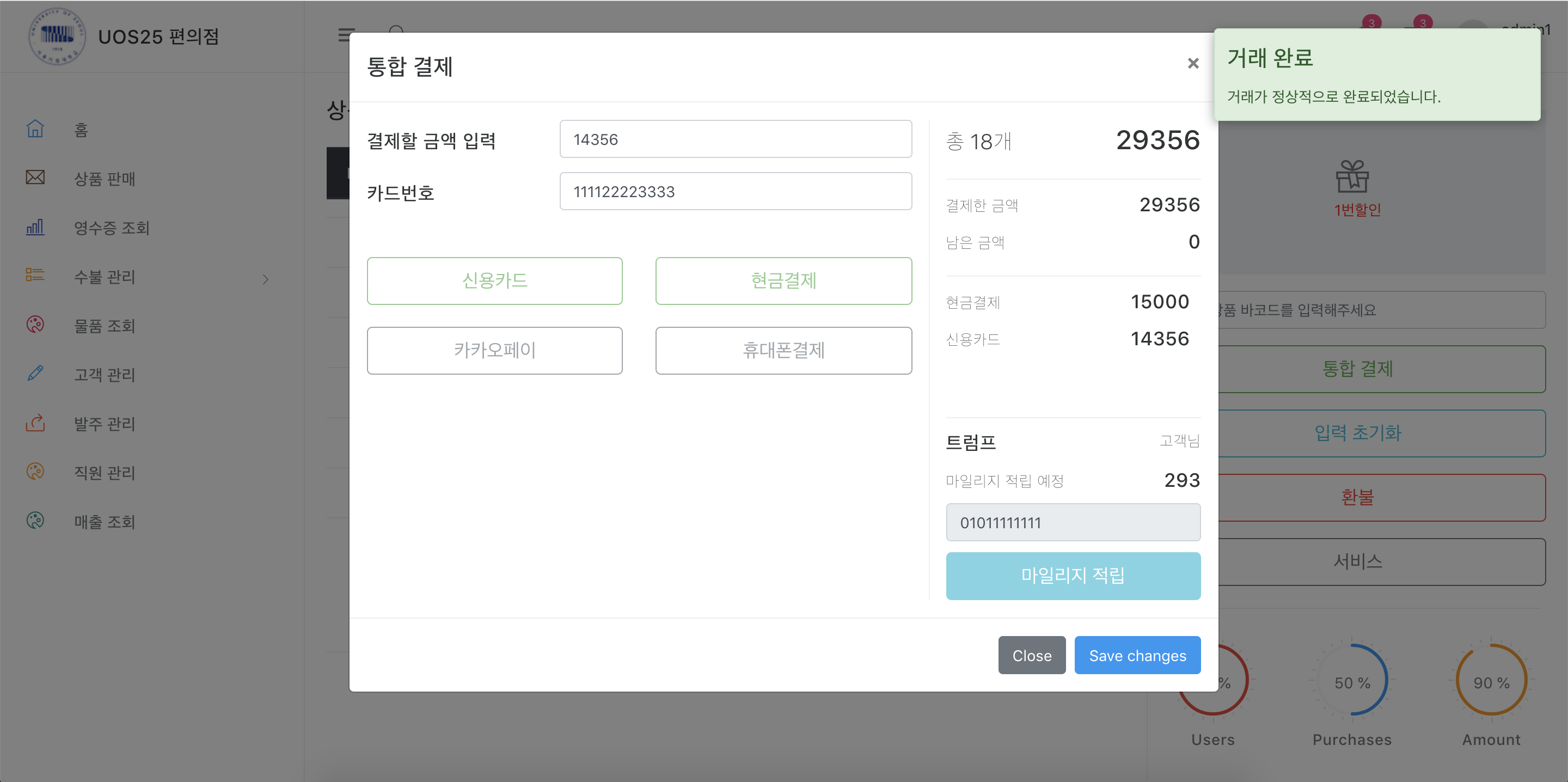The image size is (1568, 782).
Task: Open the 물품 조회 menu item
Action: (104, 326)
